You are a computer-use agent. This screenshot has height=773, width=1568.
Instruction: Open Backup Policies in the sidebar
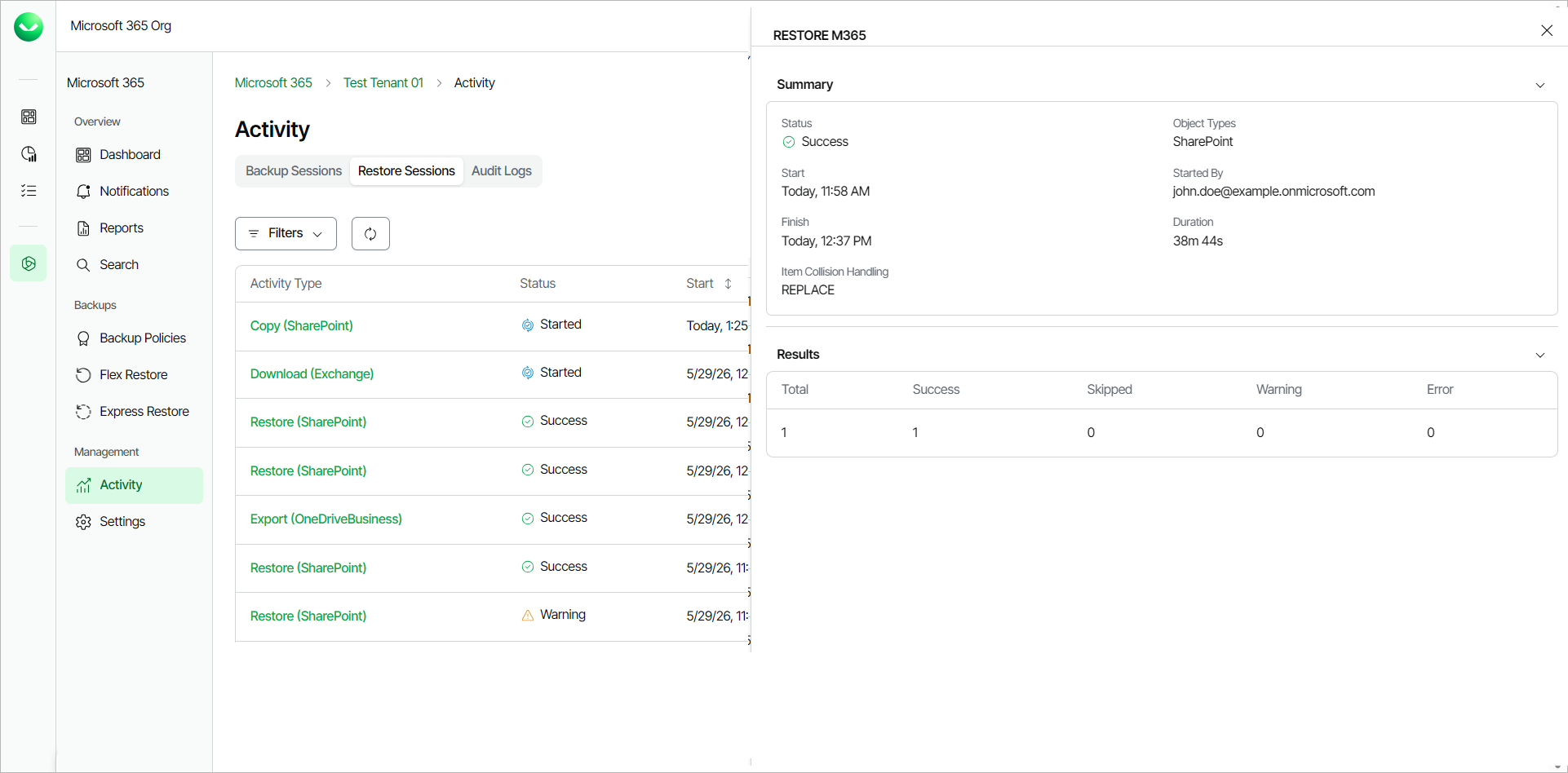pyautogui.click(x=134, y=338)
